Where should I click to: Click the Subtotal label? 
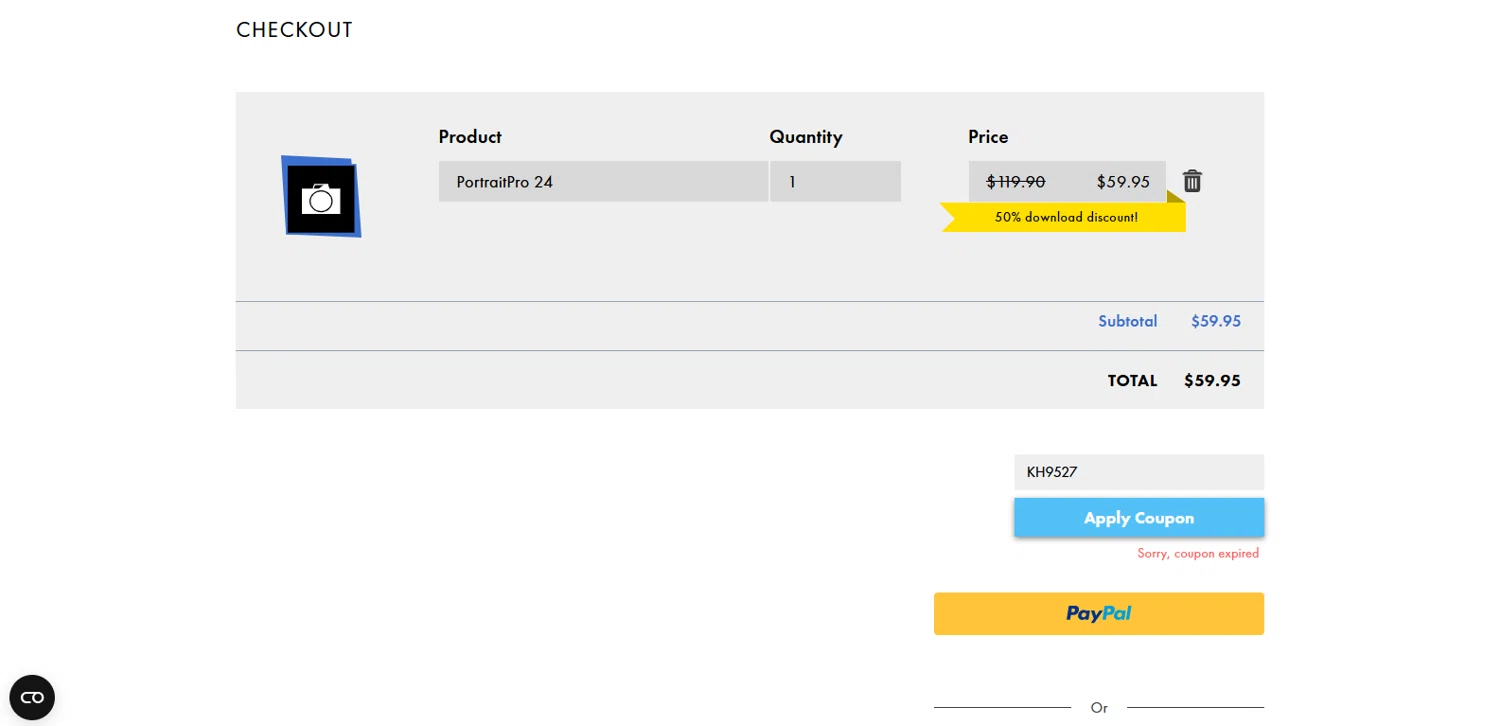pyautogui.click(x=1127, y=321)
